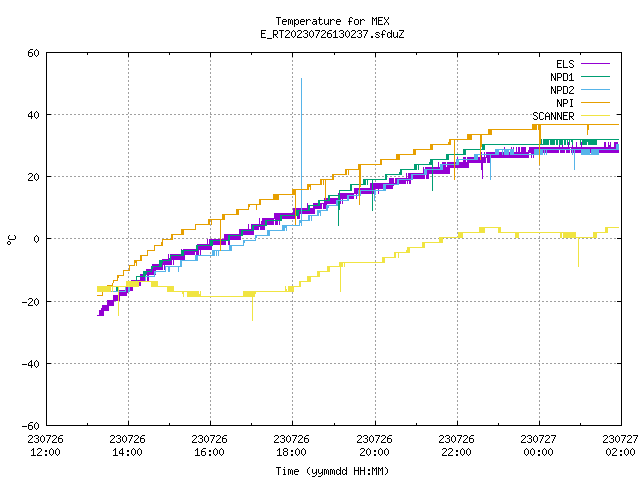Click the x-axis tick label 230726 20:00
This screenshot has height=480, width=640.
[374, 446]
